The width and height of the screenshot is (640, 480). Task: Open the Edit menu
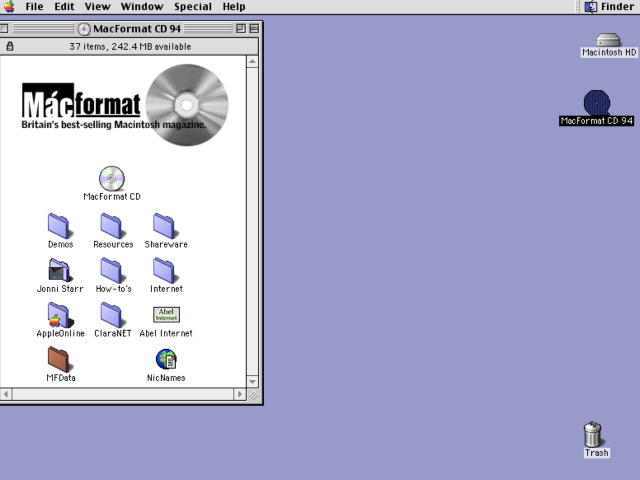[64, 7]
